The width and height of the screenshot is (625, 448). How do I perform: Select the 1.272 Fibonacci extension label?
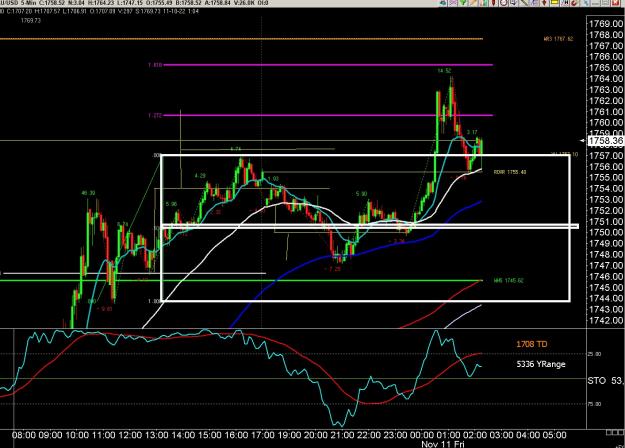155,116
